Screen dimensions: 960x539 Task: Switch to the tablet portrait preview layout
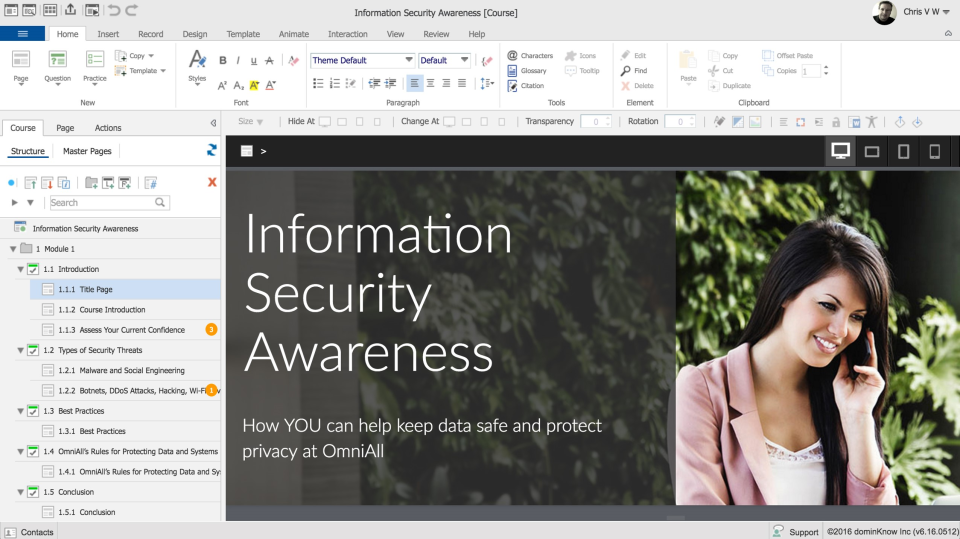[x=903, y=151]
